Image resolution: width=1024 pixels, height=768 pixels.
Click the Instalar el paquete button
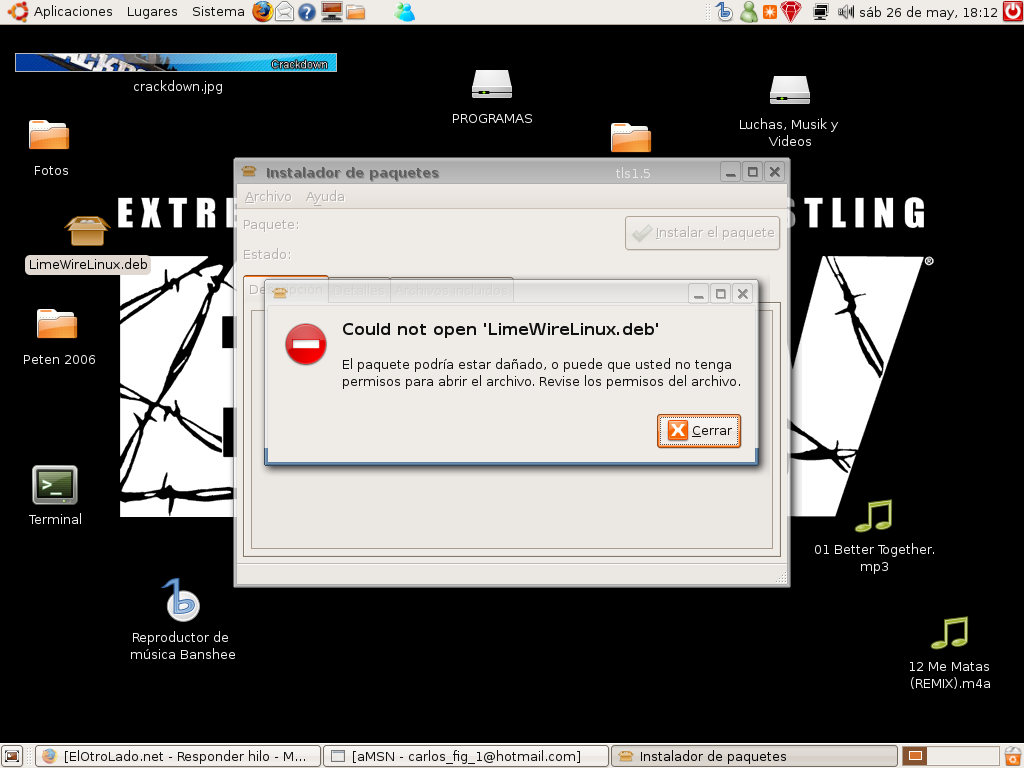click(x=703, y=233)
